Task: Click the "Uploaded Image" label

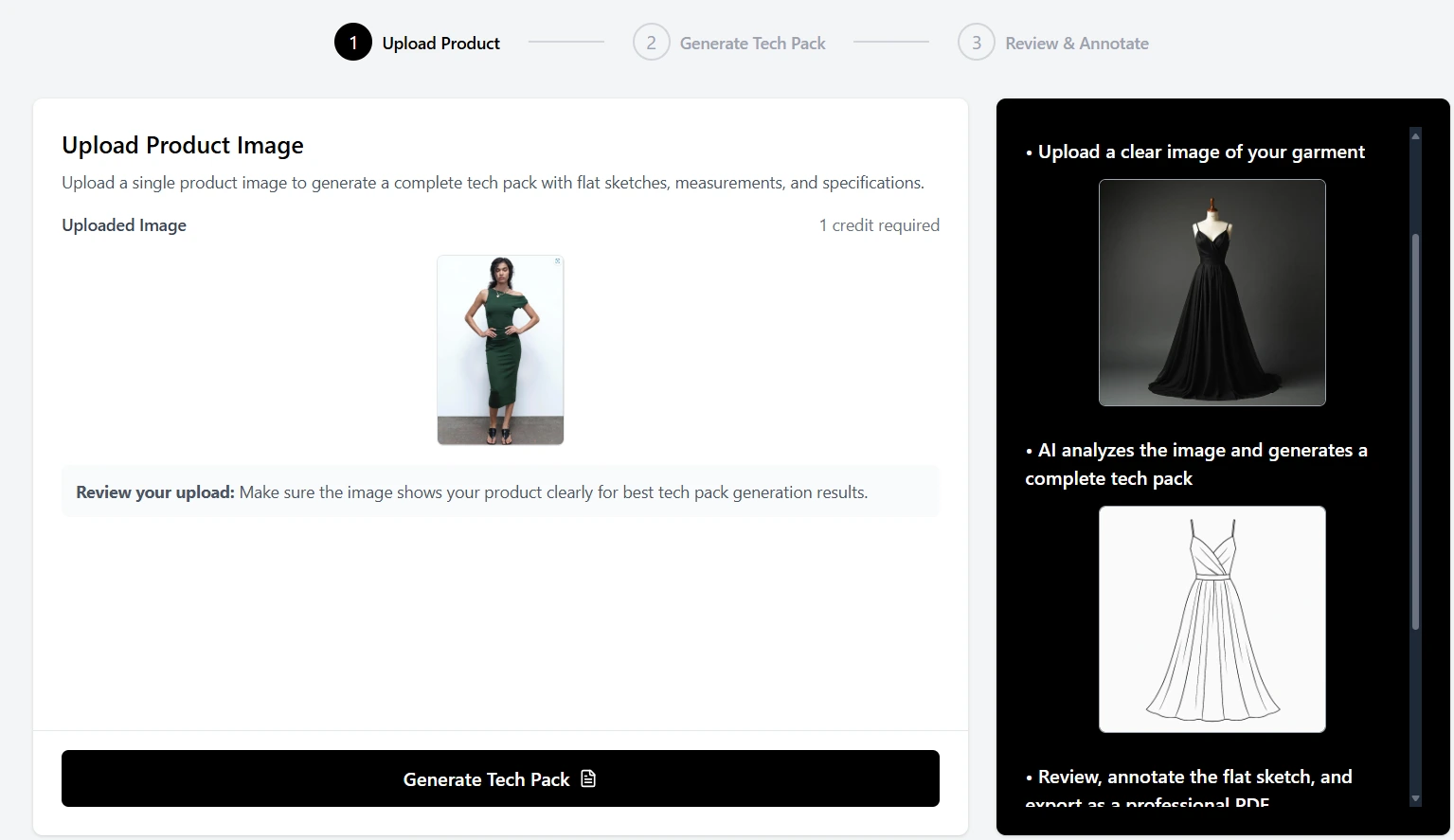Action: (124, 225)
